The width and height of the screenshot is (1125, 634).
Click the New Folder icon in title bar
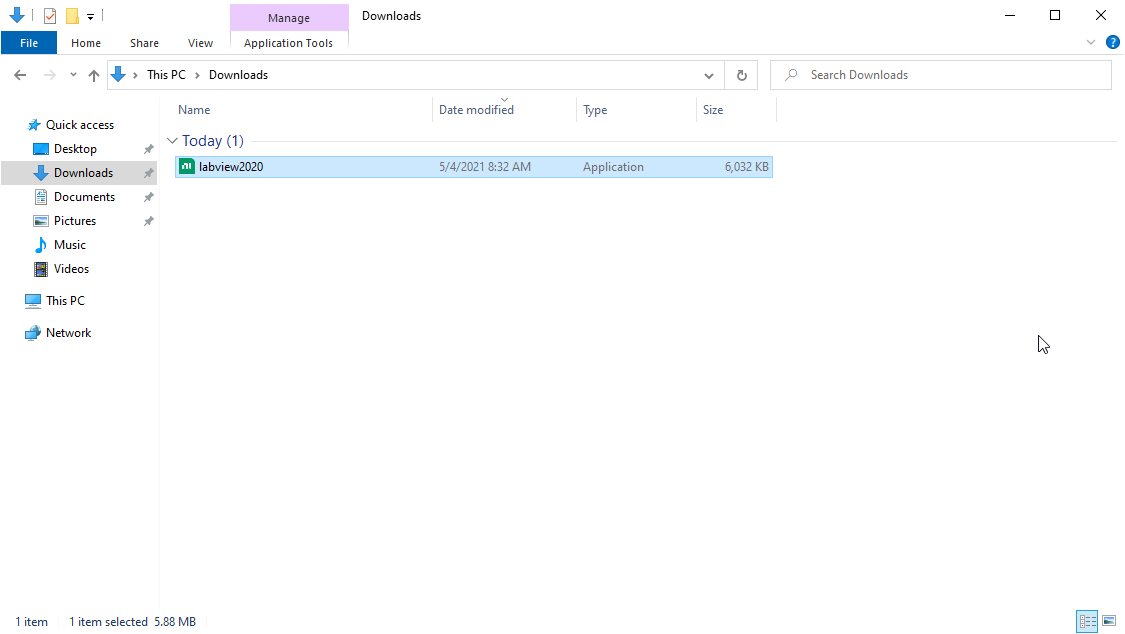point(72,16)
